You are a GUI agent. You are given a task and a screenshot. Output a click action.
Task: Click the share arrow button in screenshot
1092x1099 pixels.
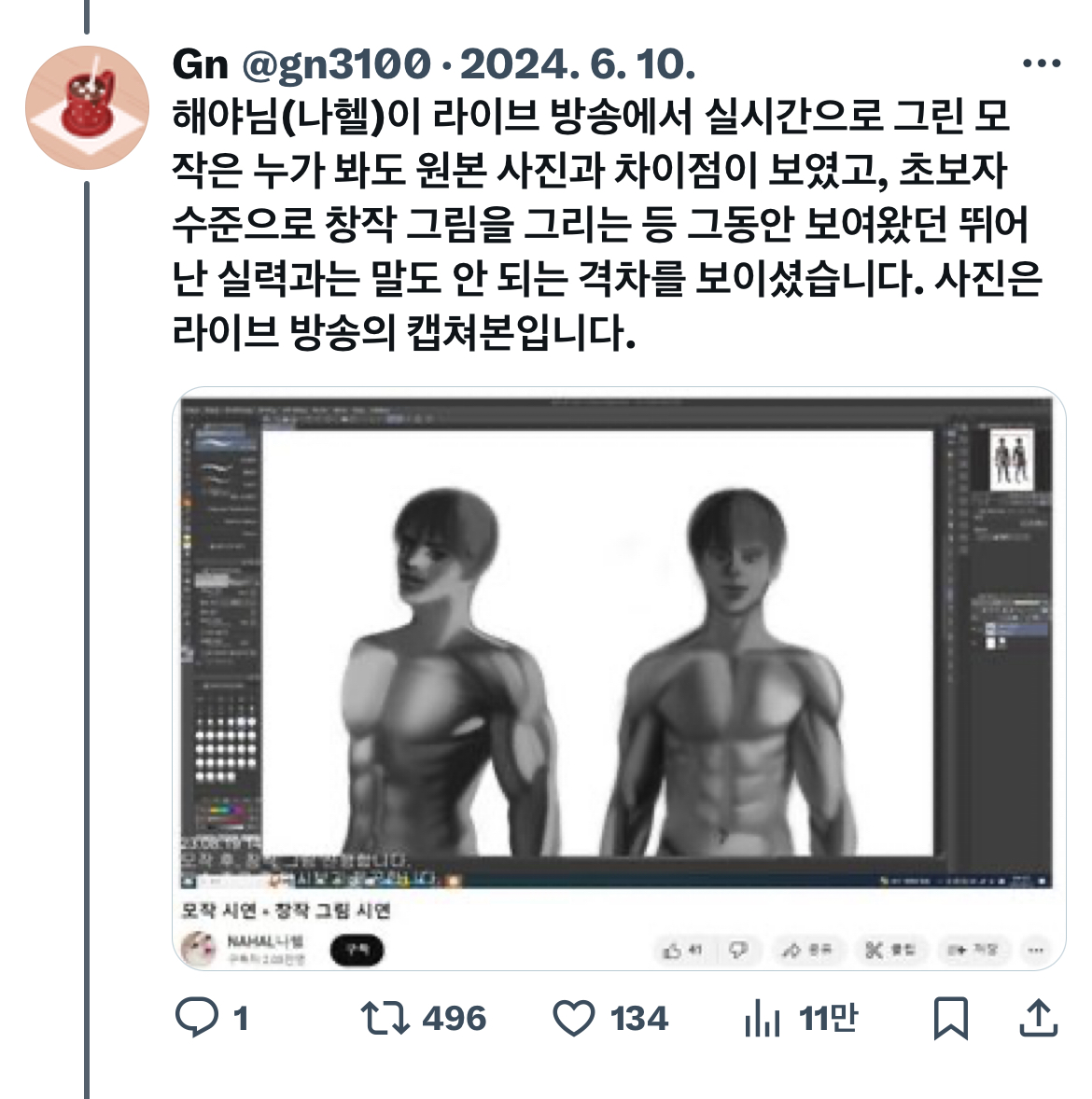point(808,951)
